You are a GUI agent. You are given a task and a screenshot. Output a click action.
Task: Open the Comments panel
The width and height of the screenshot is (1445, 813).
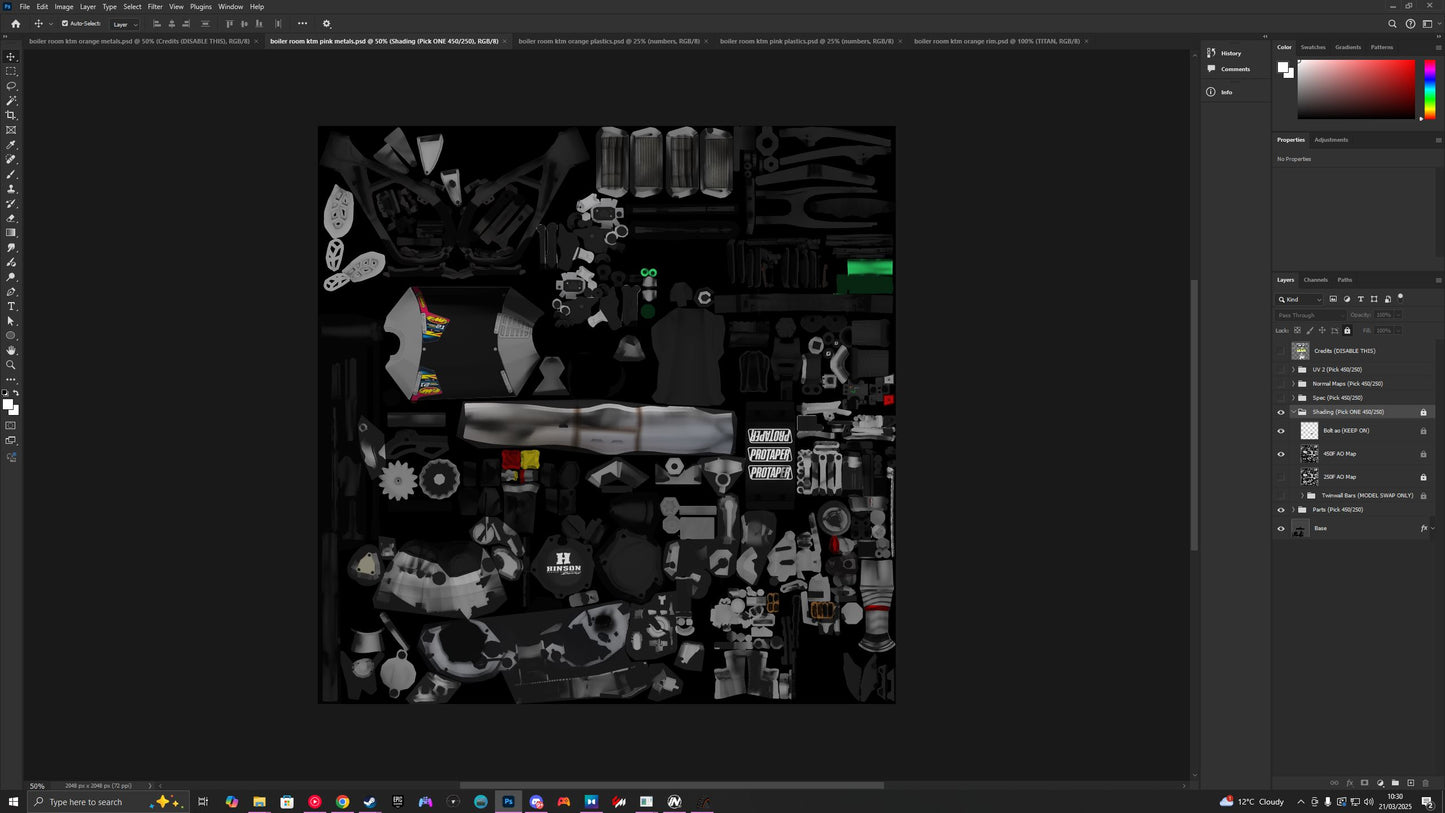coord(1235,69)
